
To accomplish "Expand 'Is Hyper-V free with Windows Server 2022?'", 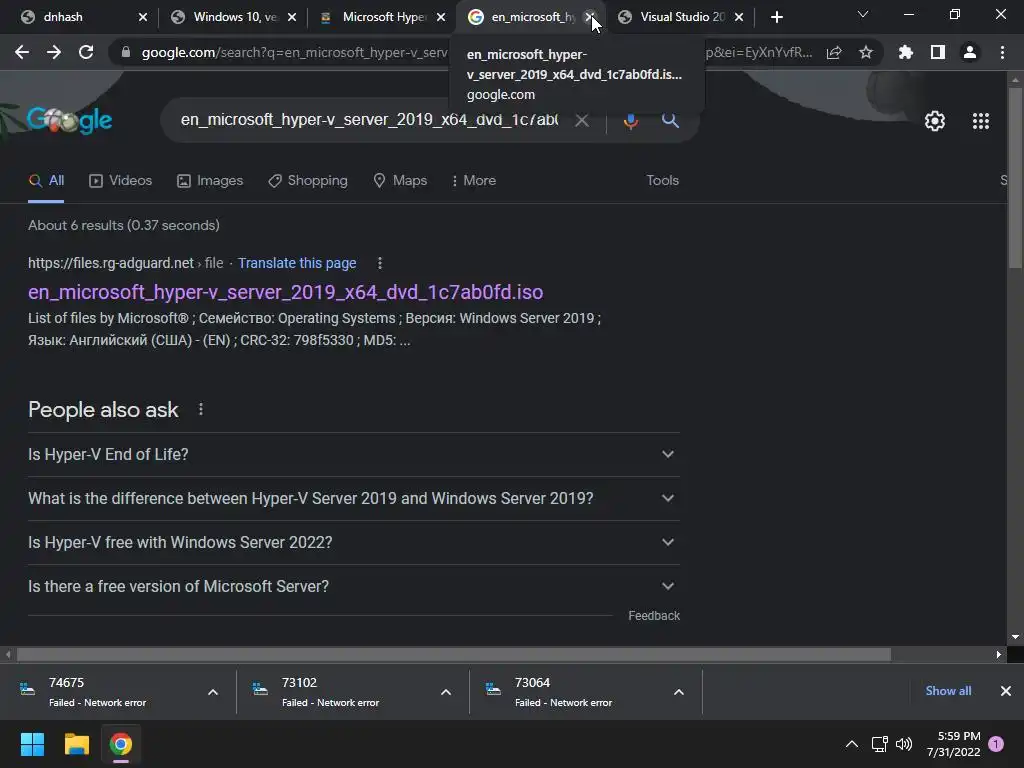I will 353,543.
